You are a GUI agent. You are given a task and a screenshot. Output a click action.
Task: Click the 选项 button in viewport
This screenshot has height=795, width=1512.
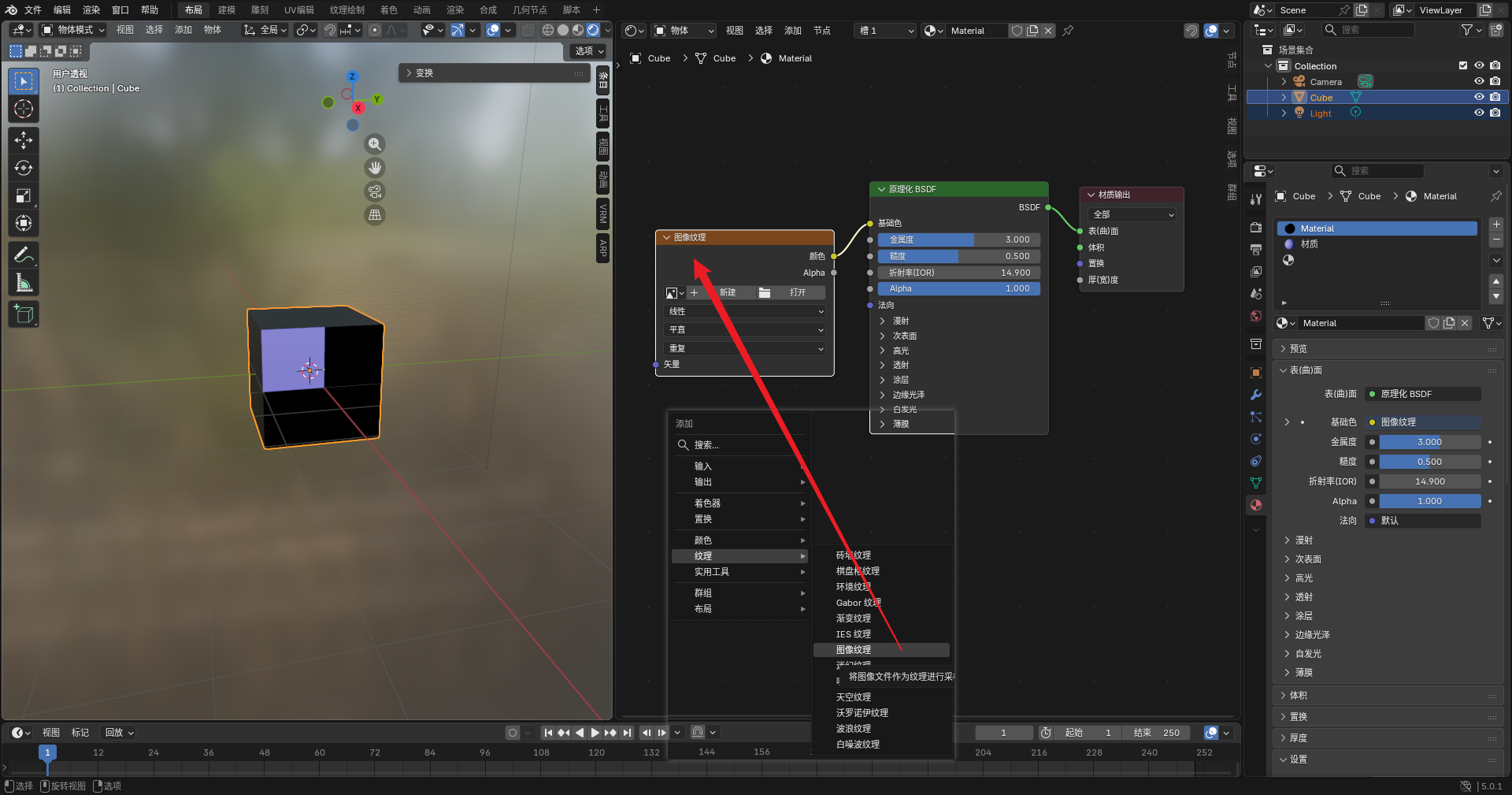coord(589,50)
